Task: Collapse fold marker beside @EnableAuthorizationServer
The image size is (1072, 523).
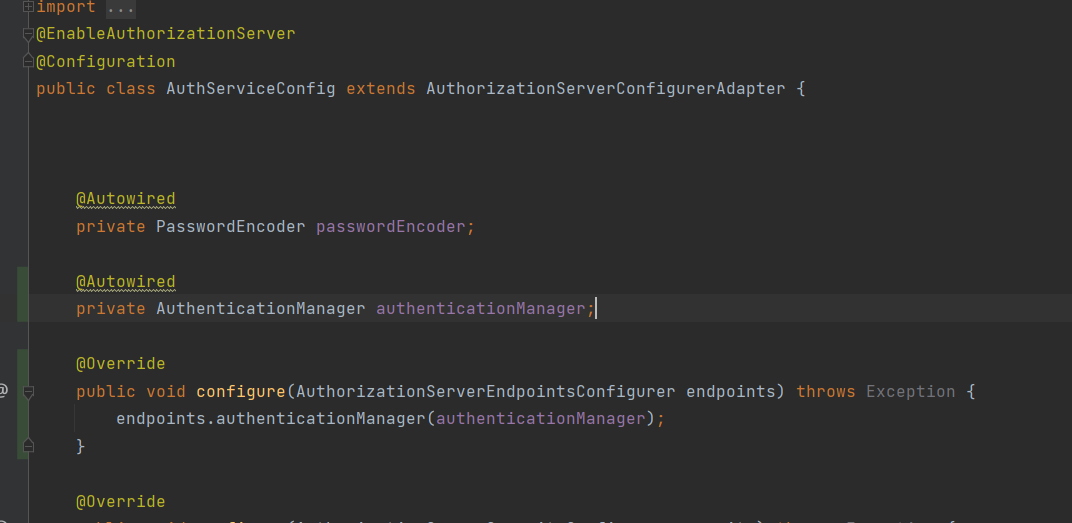Action: pos(28,34)
